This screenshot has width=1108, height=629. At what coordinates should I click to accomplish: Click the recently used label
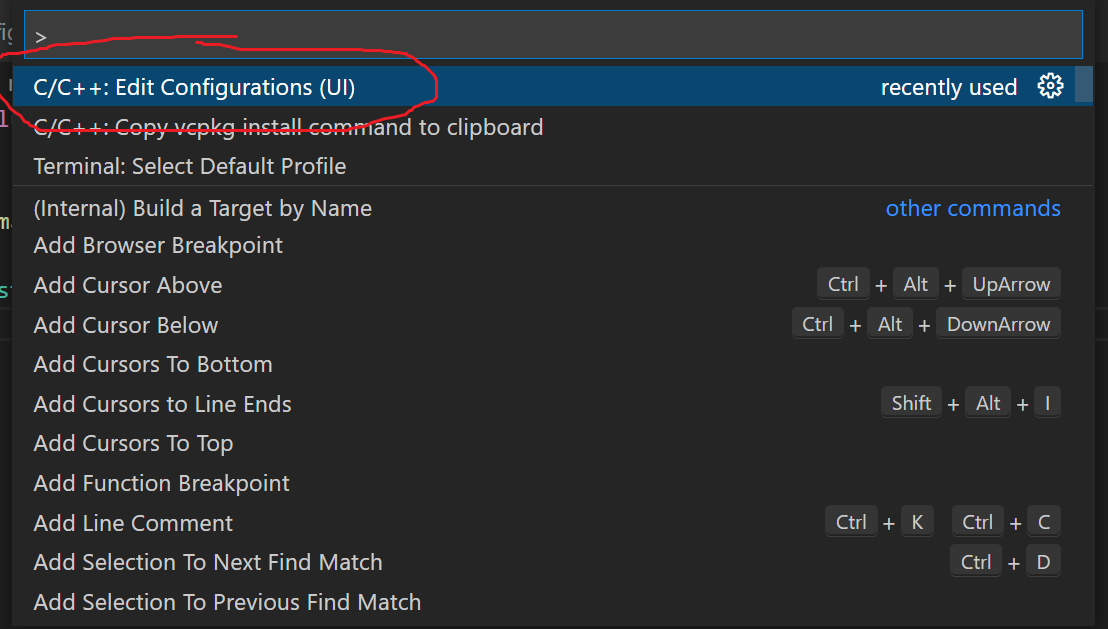pos(948,87)
